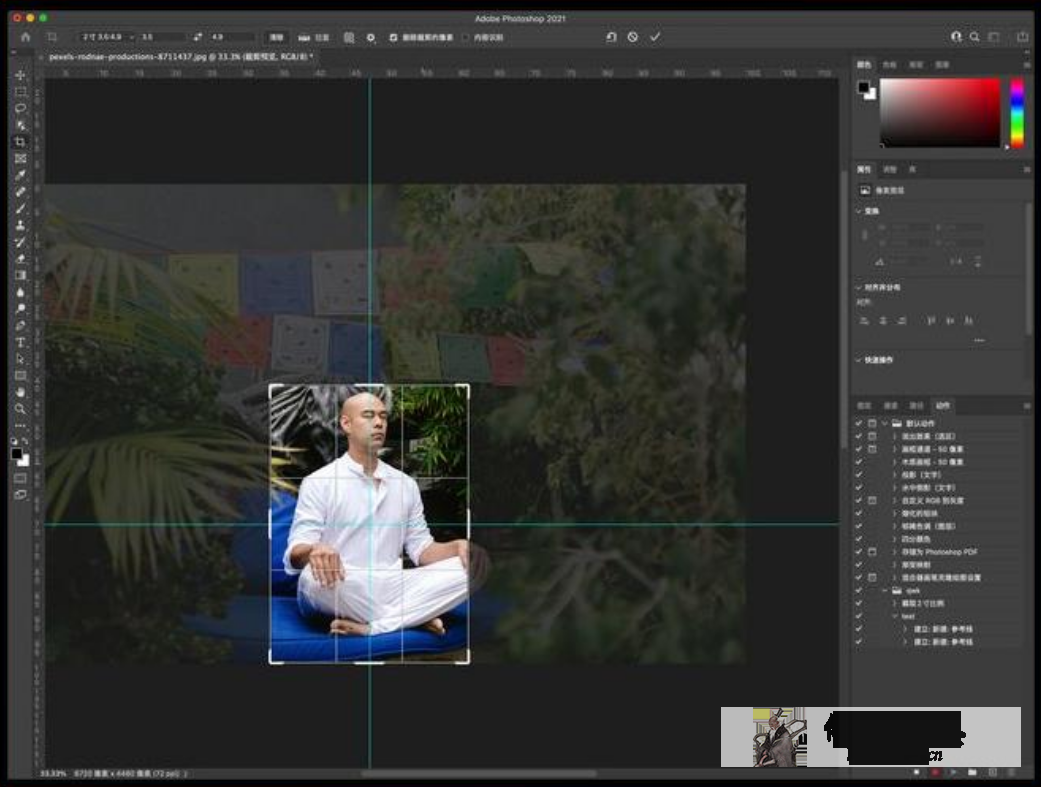
Task: Commit the crop with checkmark icon
Action: 655,37
